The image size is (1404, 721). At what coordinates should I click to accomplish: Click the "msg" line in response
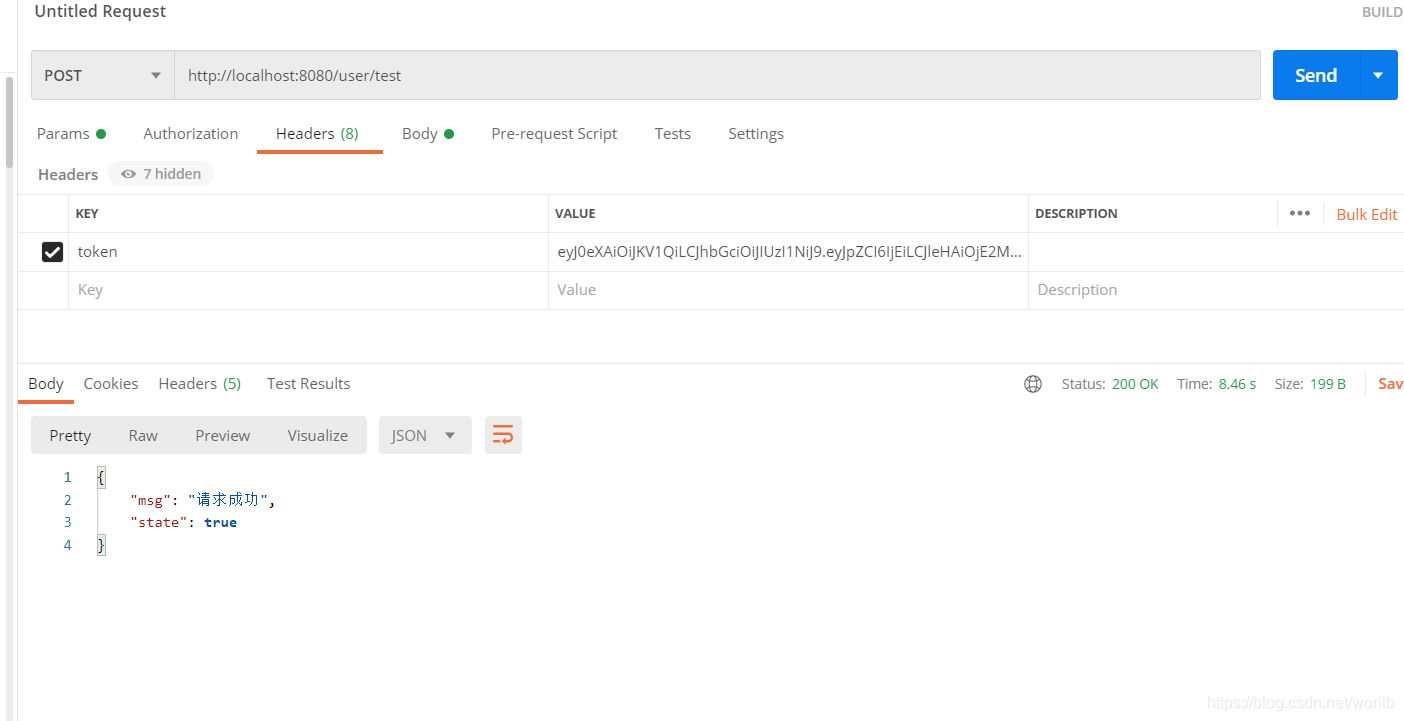[x=202, y=500]
